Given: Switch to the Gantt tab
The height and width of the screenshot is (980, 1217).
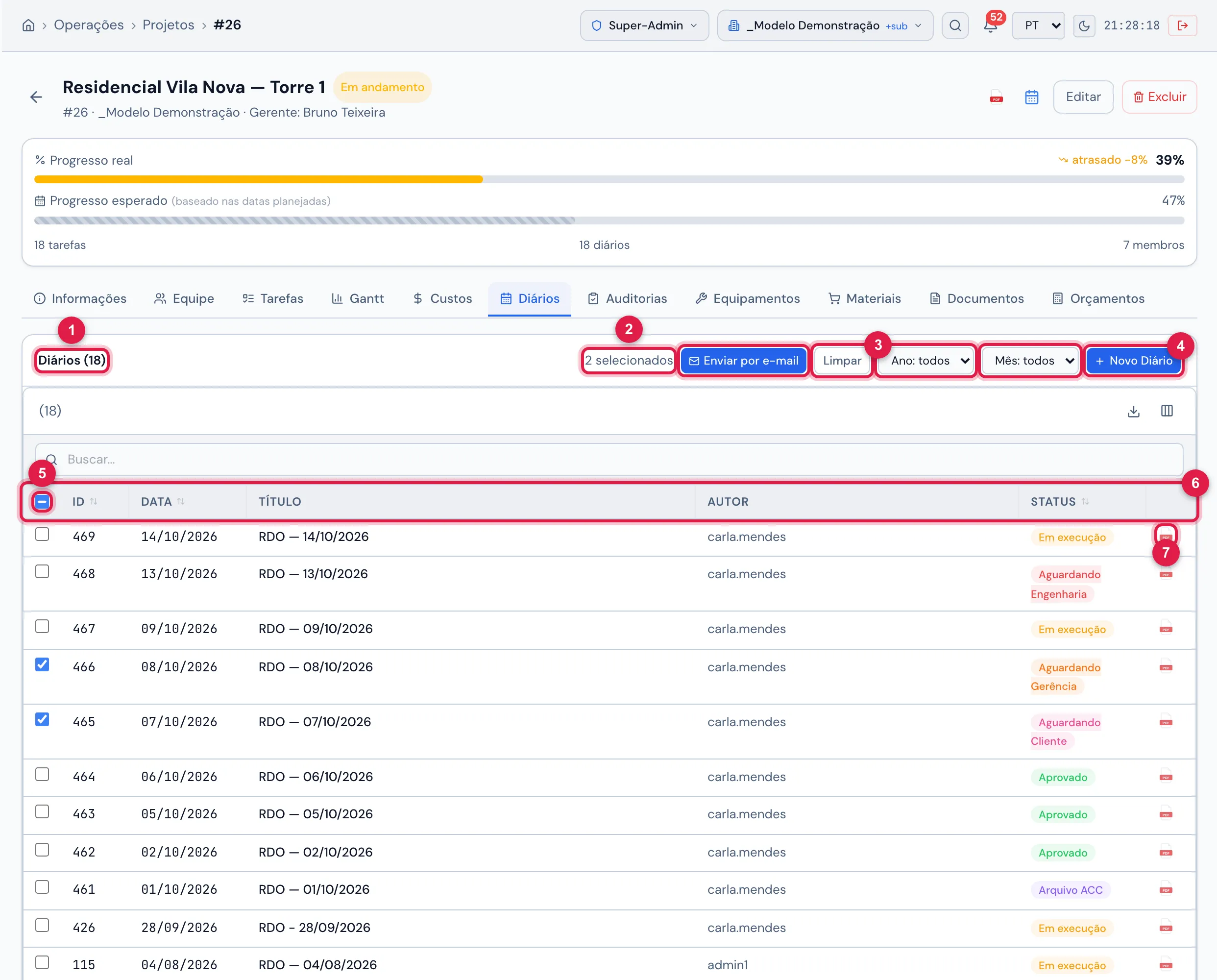Looking at the screenshot, I should 357,298.
